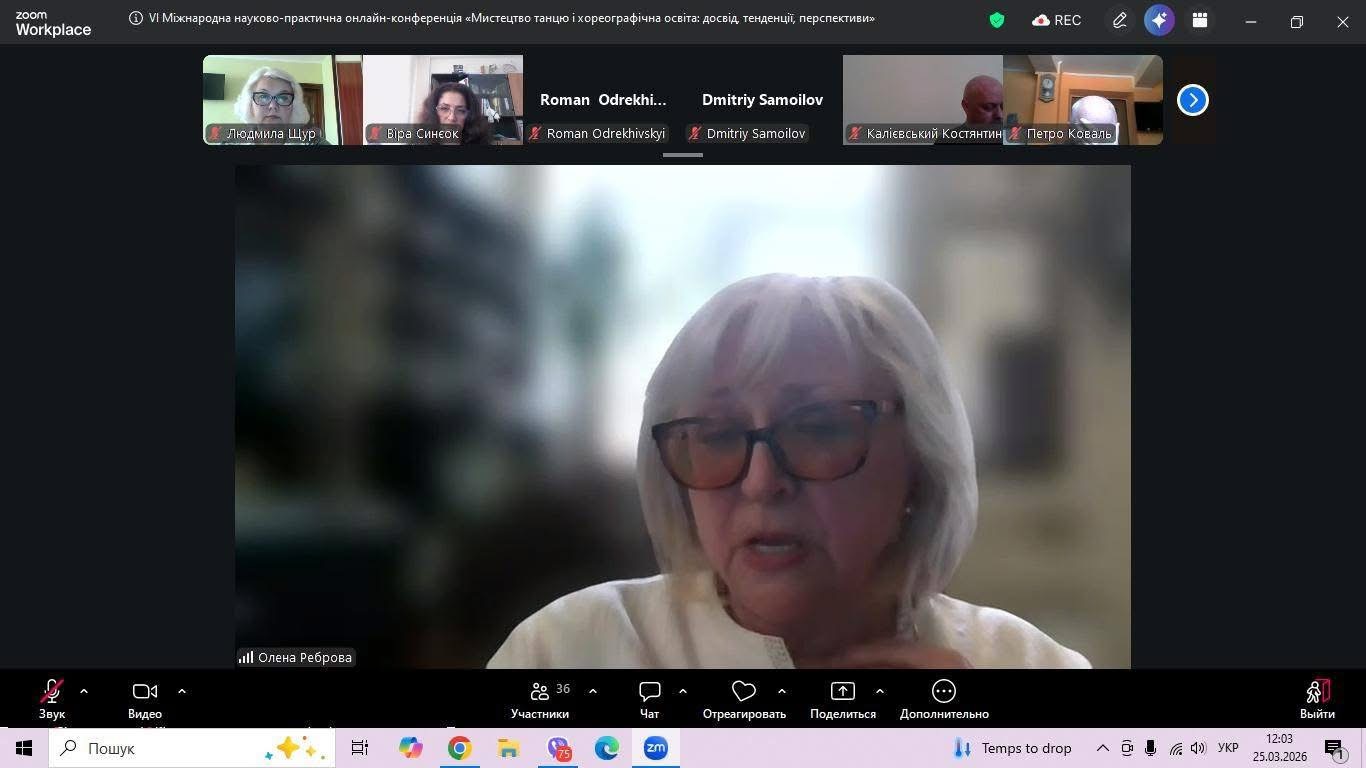This screenshot has height=768, width=1366.
Task: Leave the meeting with Выйти
Action: pos(1317,700)
